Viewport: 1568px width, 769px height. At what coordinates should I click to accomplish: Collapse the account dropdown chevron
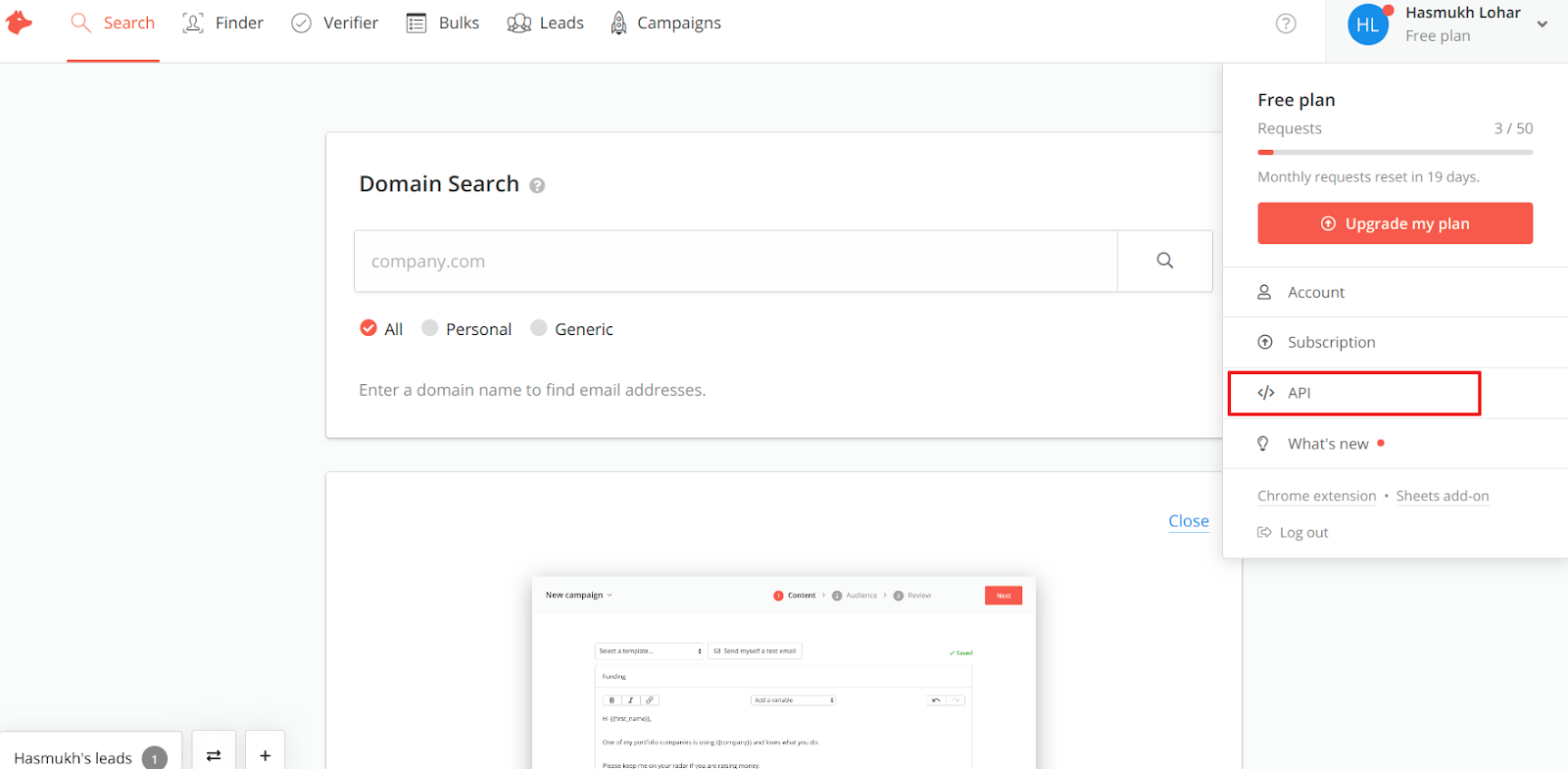tap(1543, 24)
